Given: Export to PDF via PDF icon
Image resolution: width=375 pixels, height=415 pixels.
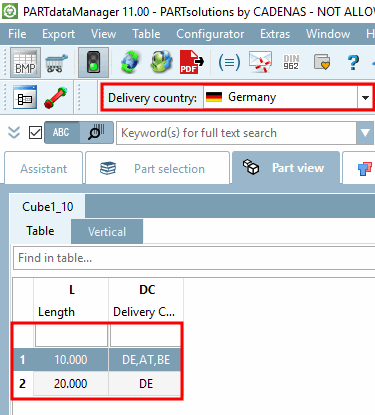Looking at the screenshot, I should [192, 62].
